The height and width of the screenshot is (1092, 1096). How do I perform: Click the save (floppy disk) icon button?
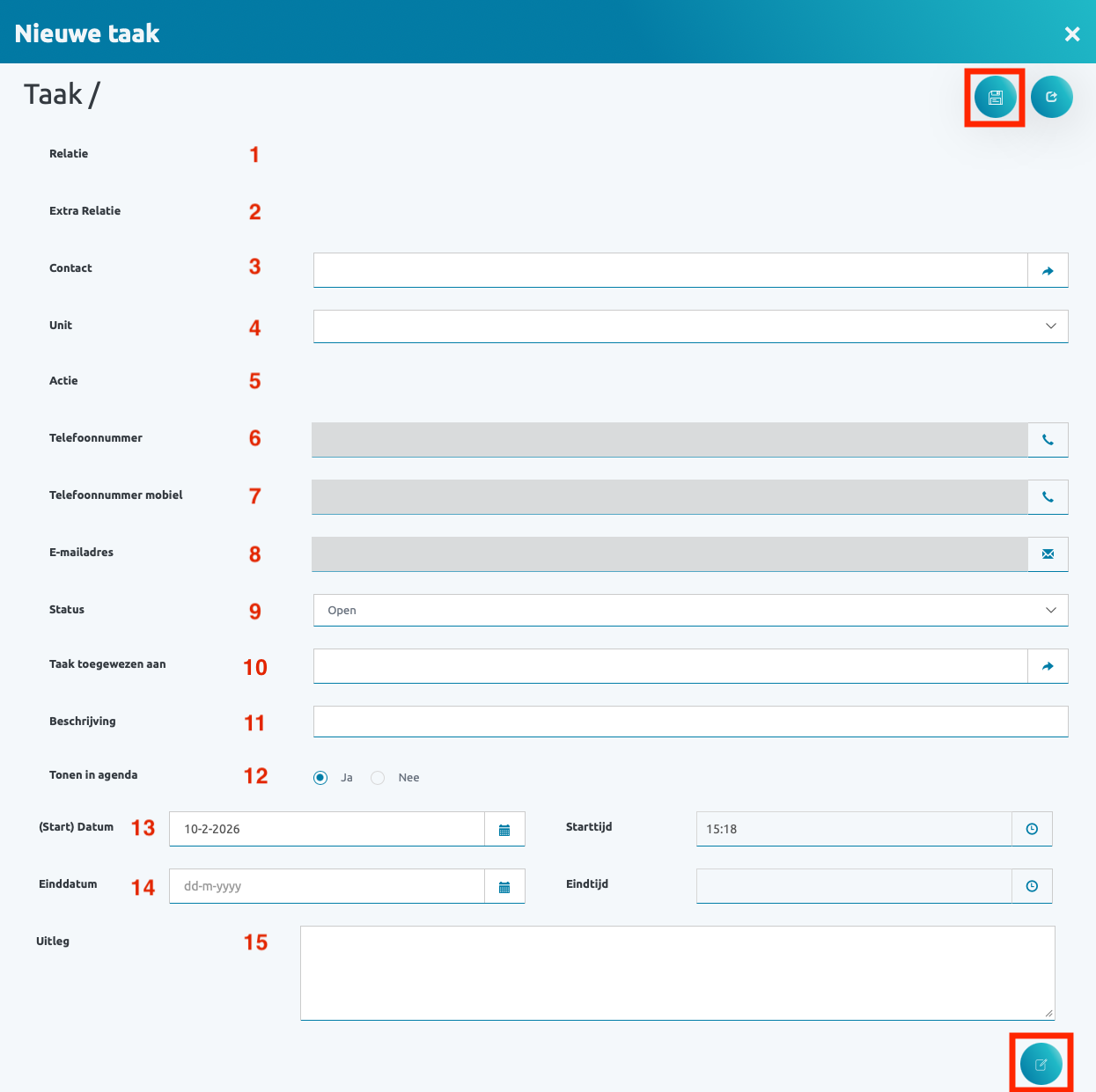click(996, 98)
